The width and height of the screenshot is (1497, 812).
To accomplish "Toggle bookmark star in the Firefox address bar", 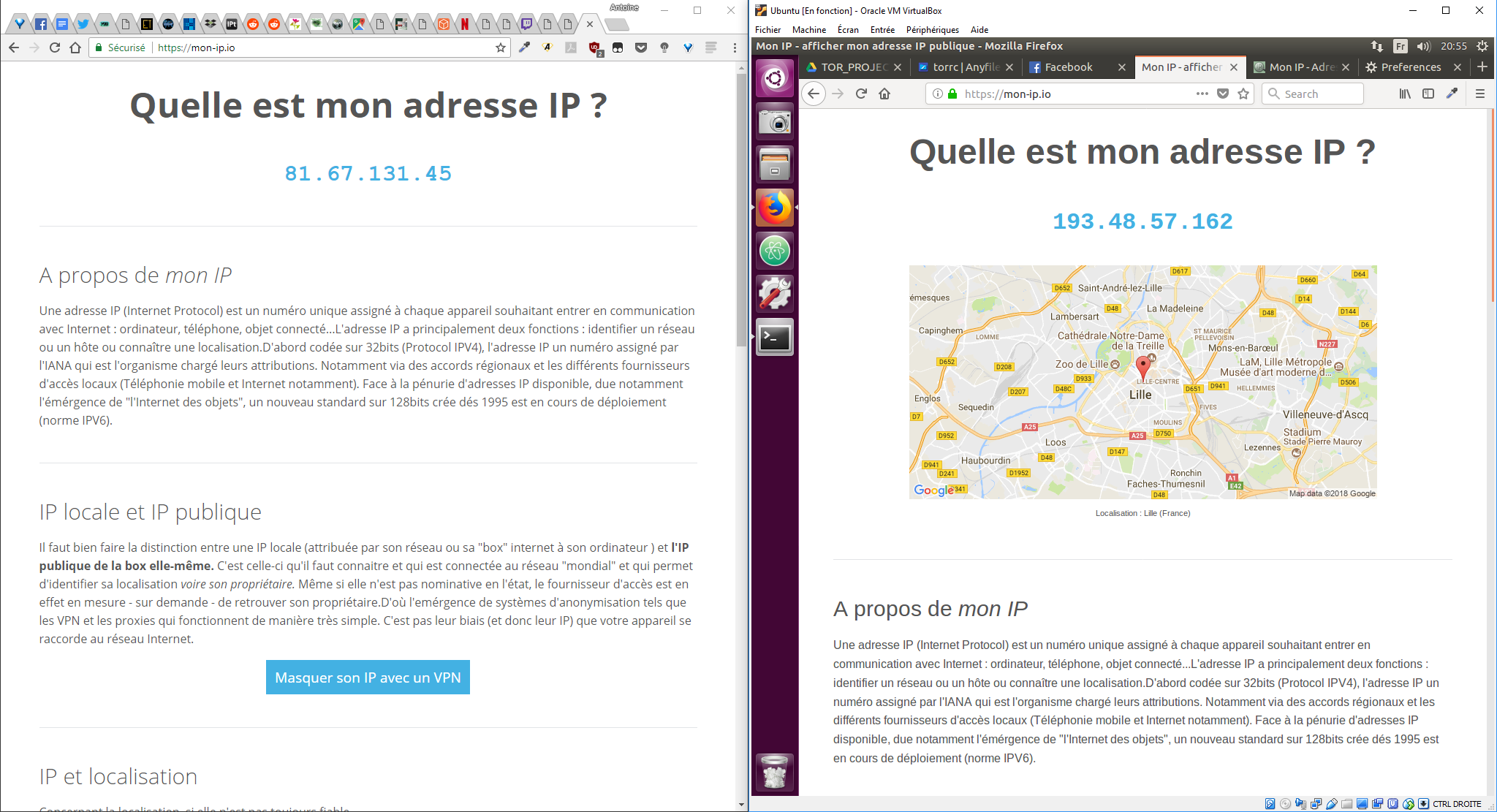I will 1243,94.
